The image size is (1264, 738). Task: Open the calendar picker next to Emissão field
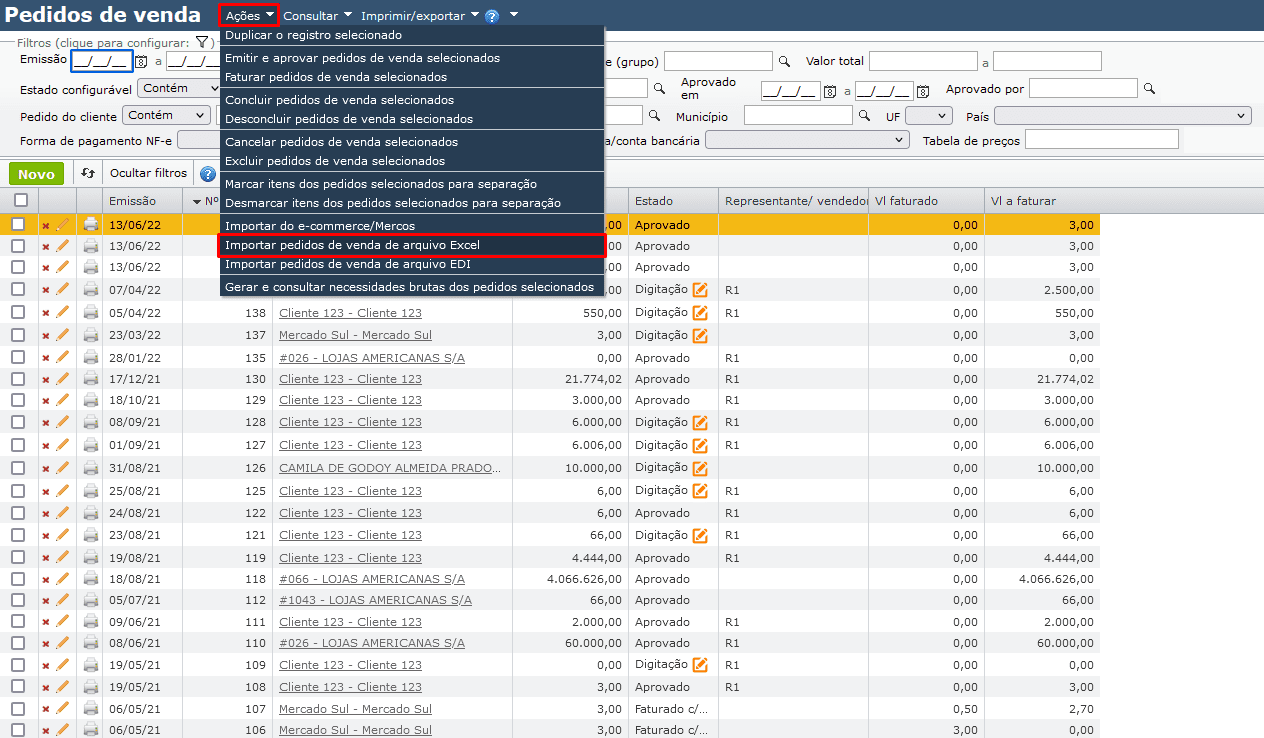coord(141,62)
